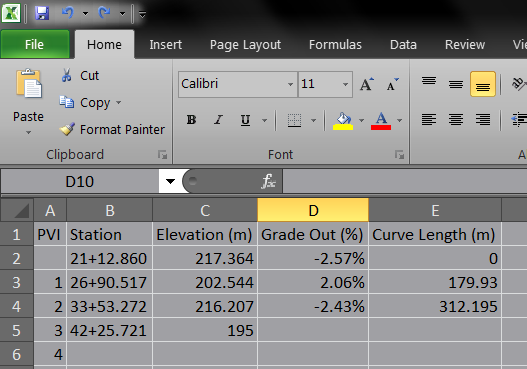Select Grade Out cell -2.43%
The width and height of the screenshot is (527, 369).
tap(313, 306)
